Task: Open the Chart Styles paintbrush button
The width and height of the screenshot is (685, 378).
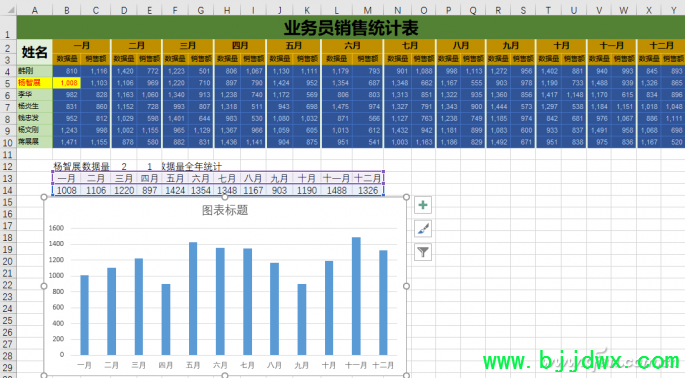Action: click(423, 229)
